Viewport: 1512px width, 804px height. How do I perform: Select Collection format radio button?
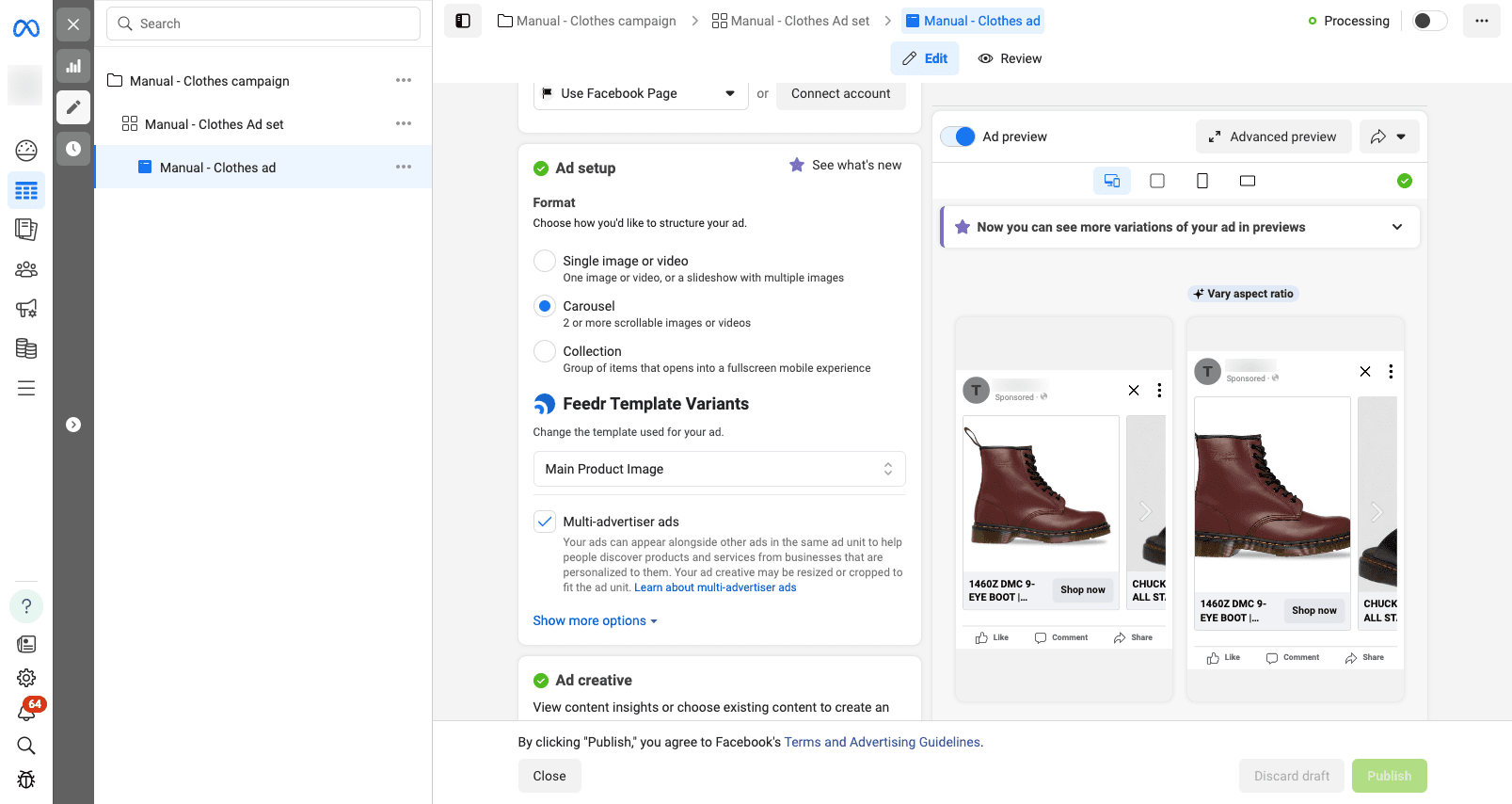[545, 351]
